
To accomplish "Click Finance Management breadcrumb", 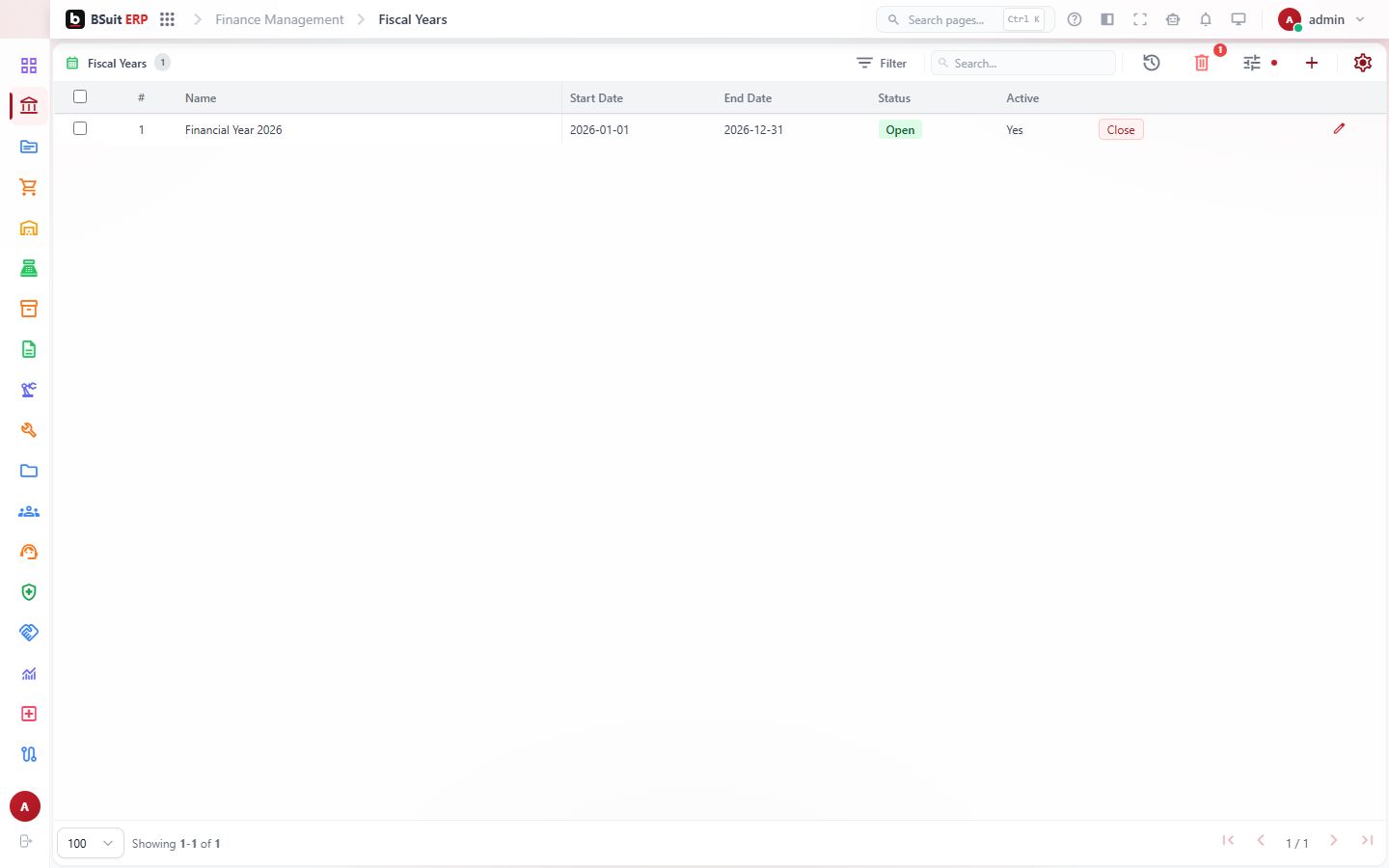I will (279, 19).
